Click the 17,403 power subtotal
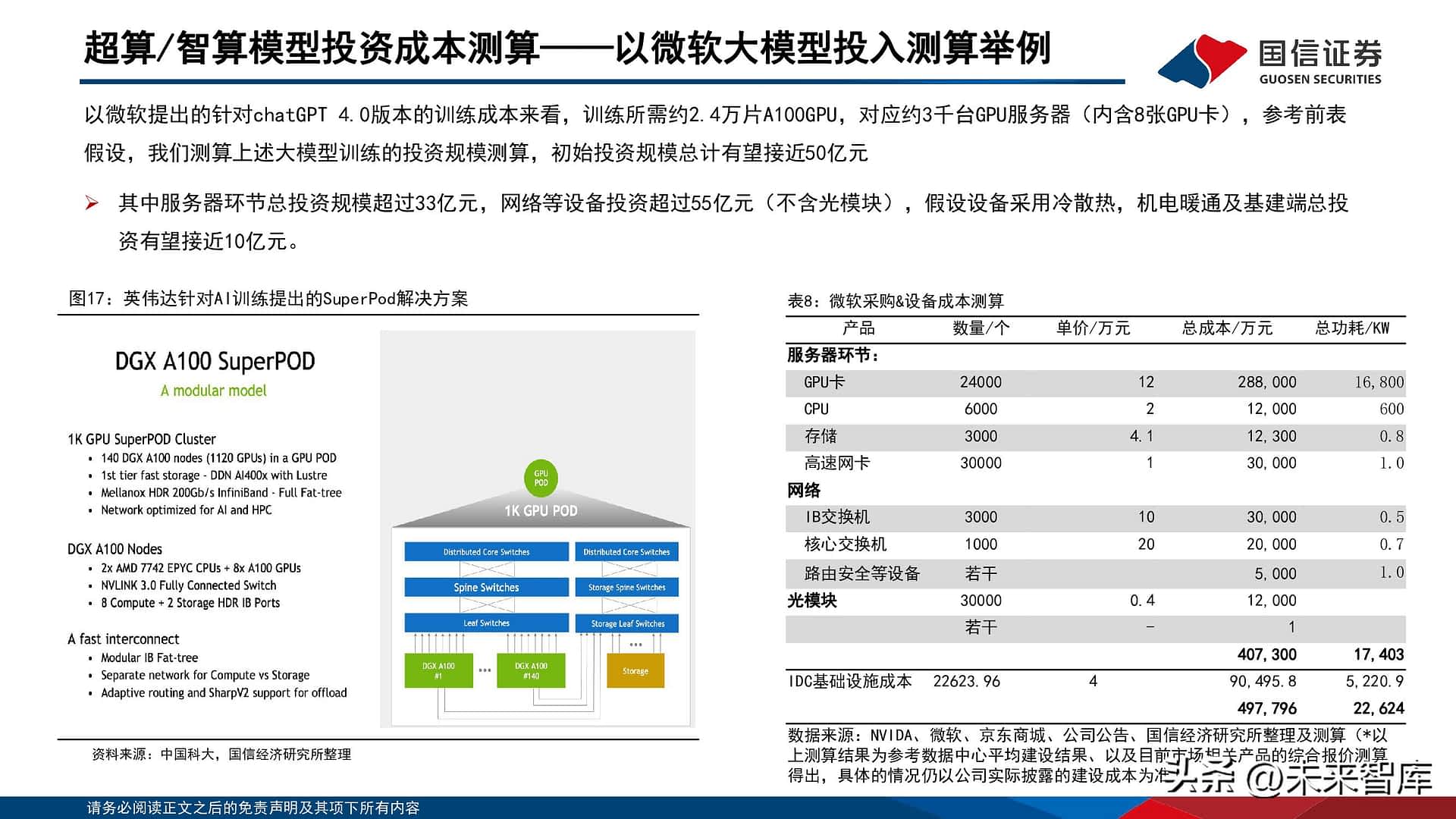The width and height of the screenshot is (1456, 819). pos(1379,654)
